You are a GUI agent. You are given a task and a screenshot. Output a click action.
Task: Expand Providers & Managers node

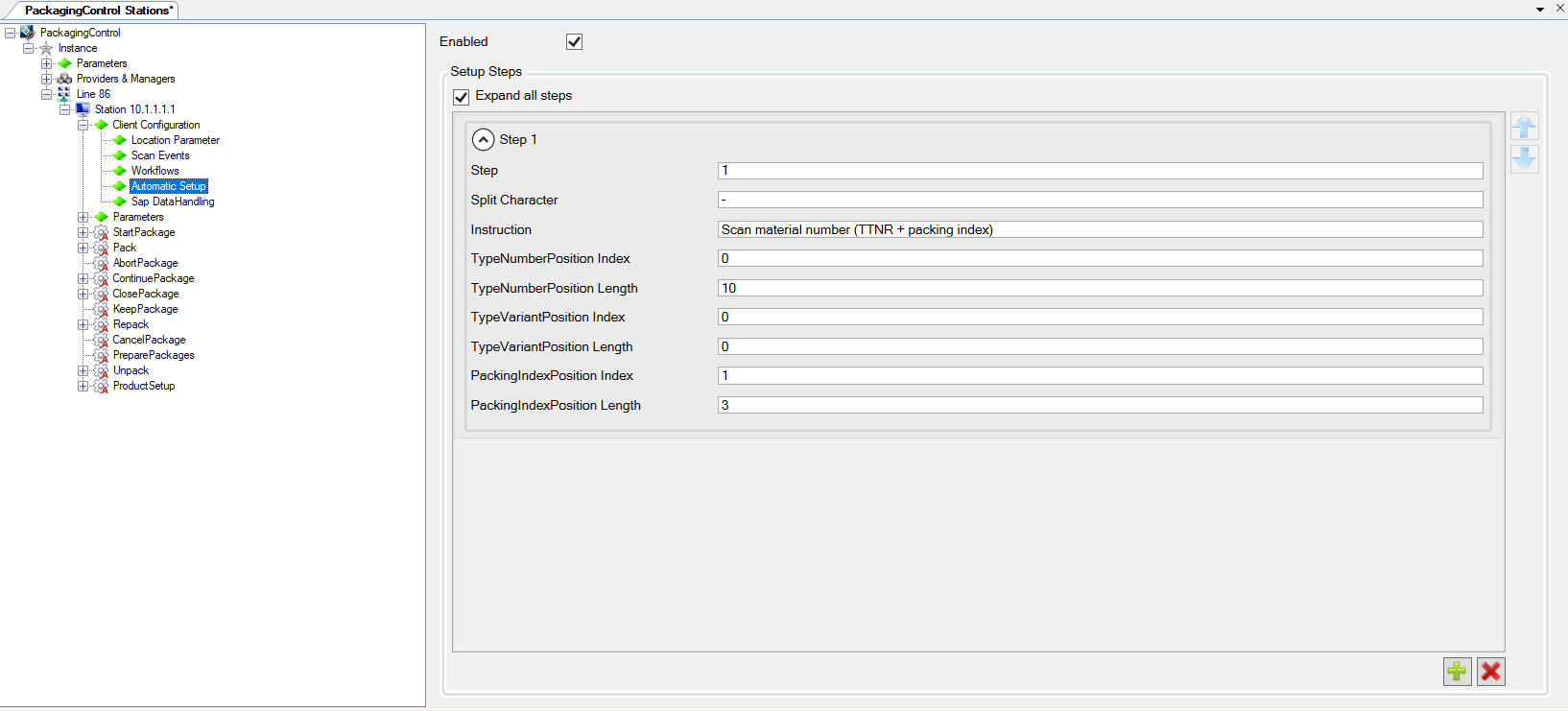coord(46,79)
